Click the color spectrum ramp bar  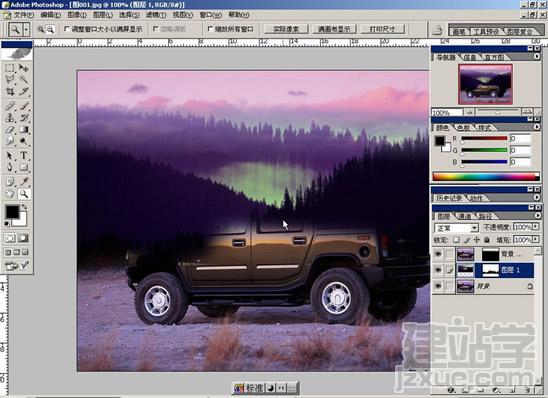pyautogui.click(x=486, y=176)
